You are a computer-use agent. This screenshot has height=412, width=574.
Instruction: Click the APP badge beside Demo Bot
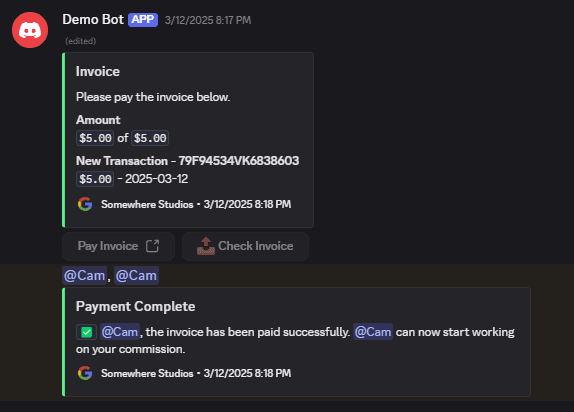(x=143, y=19)
